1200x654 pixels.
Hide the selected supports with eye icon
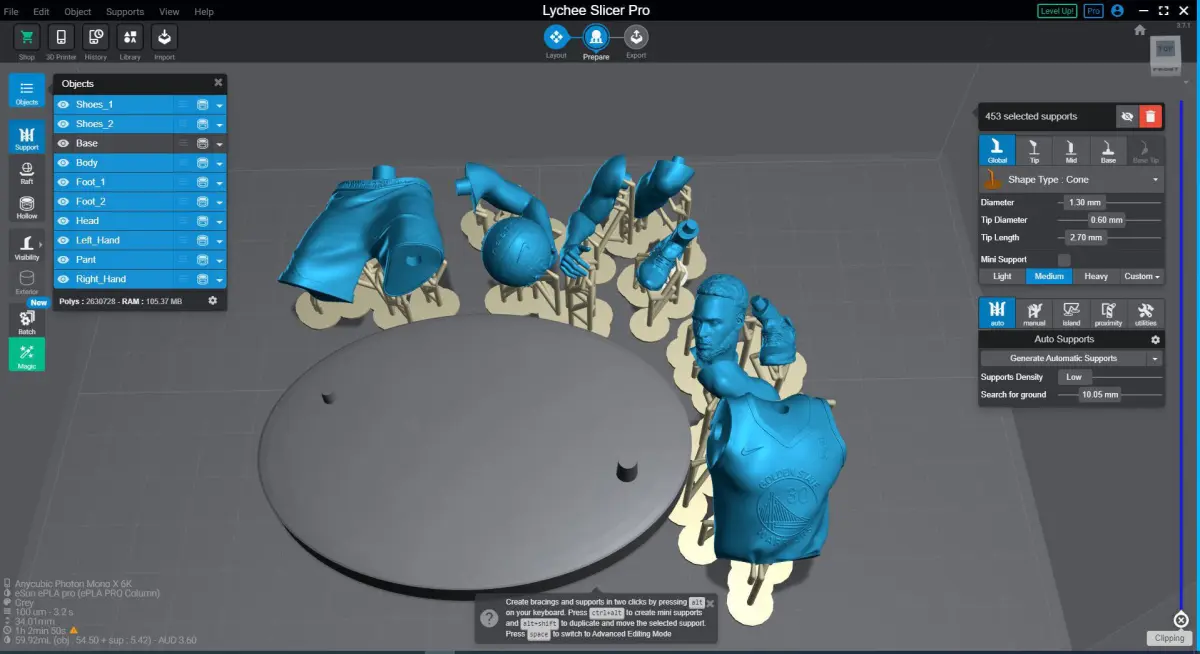pos(1127,116)
